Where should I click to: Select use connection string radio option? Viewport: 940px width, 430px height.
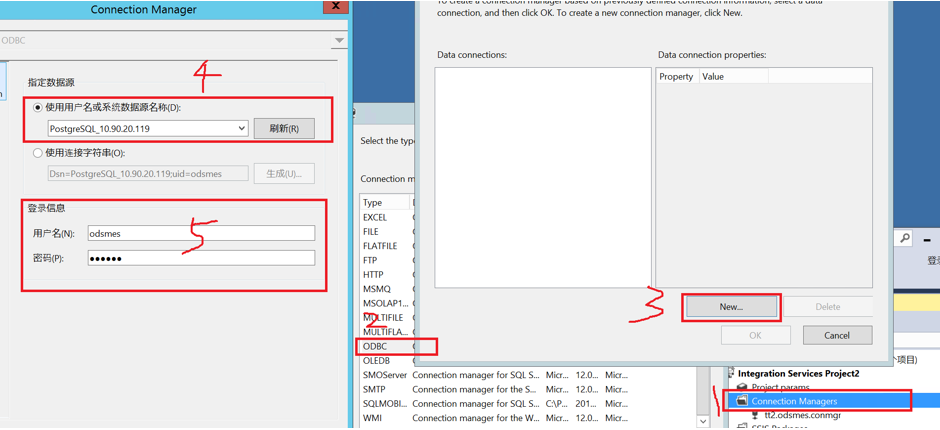[x=38, y=153]
